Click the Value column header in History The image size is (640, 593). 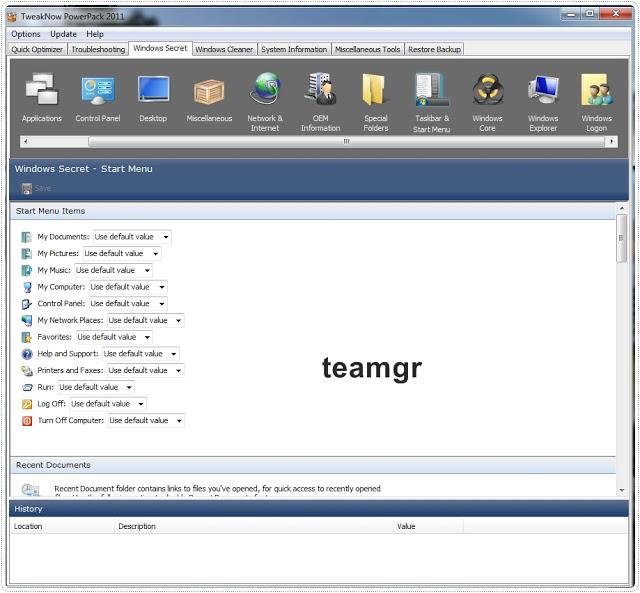[428, 526]
